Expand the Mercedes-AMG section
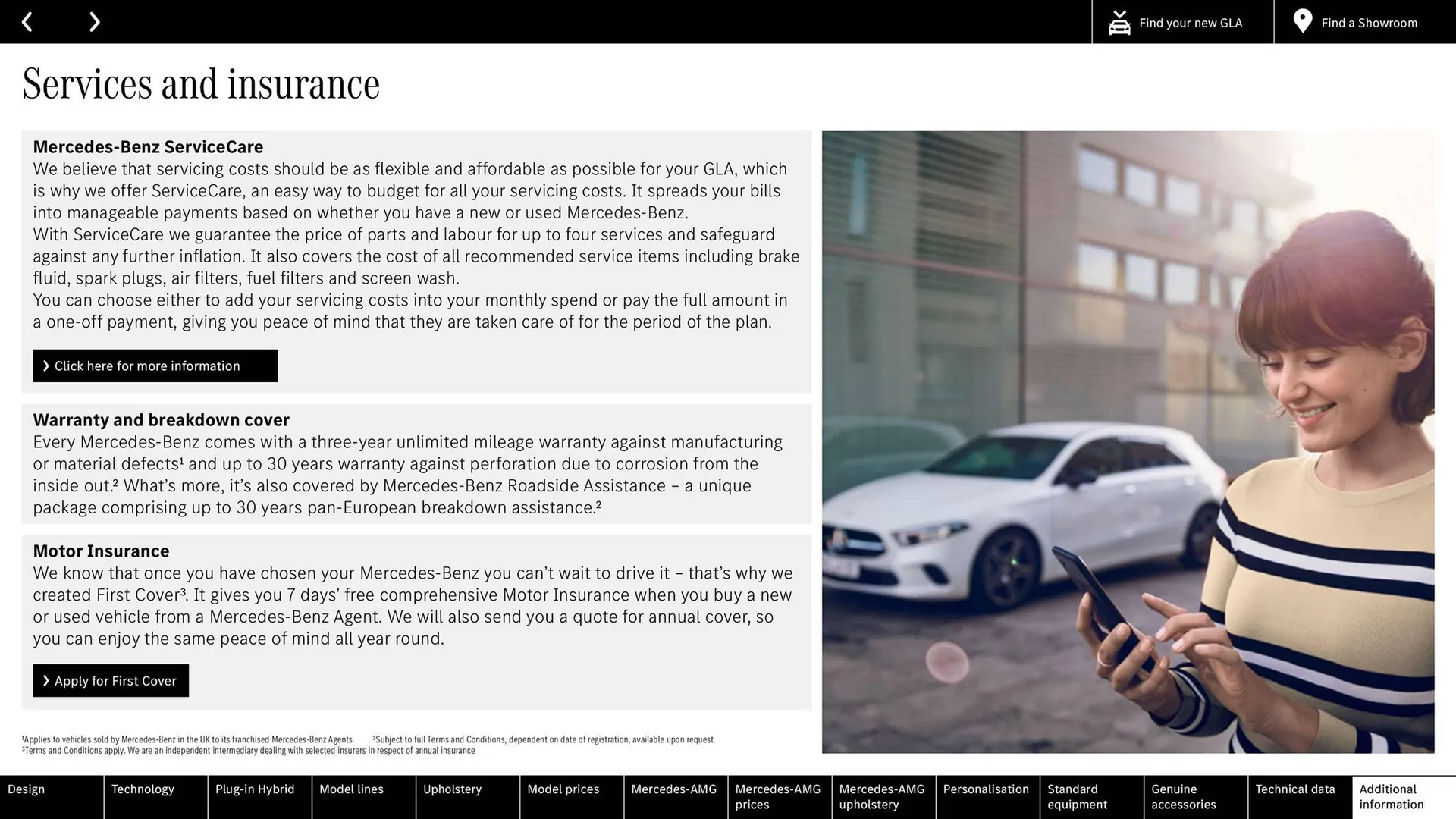1456x819 pixels. pyautogui.click(x=675, y=796)
